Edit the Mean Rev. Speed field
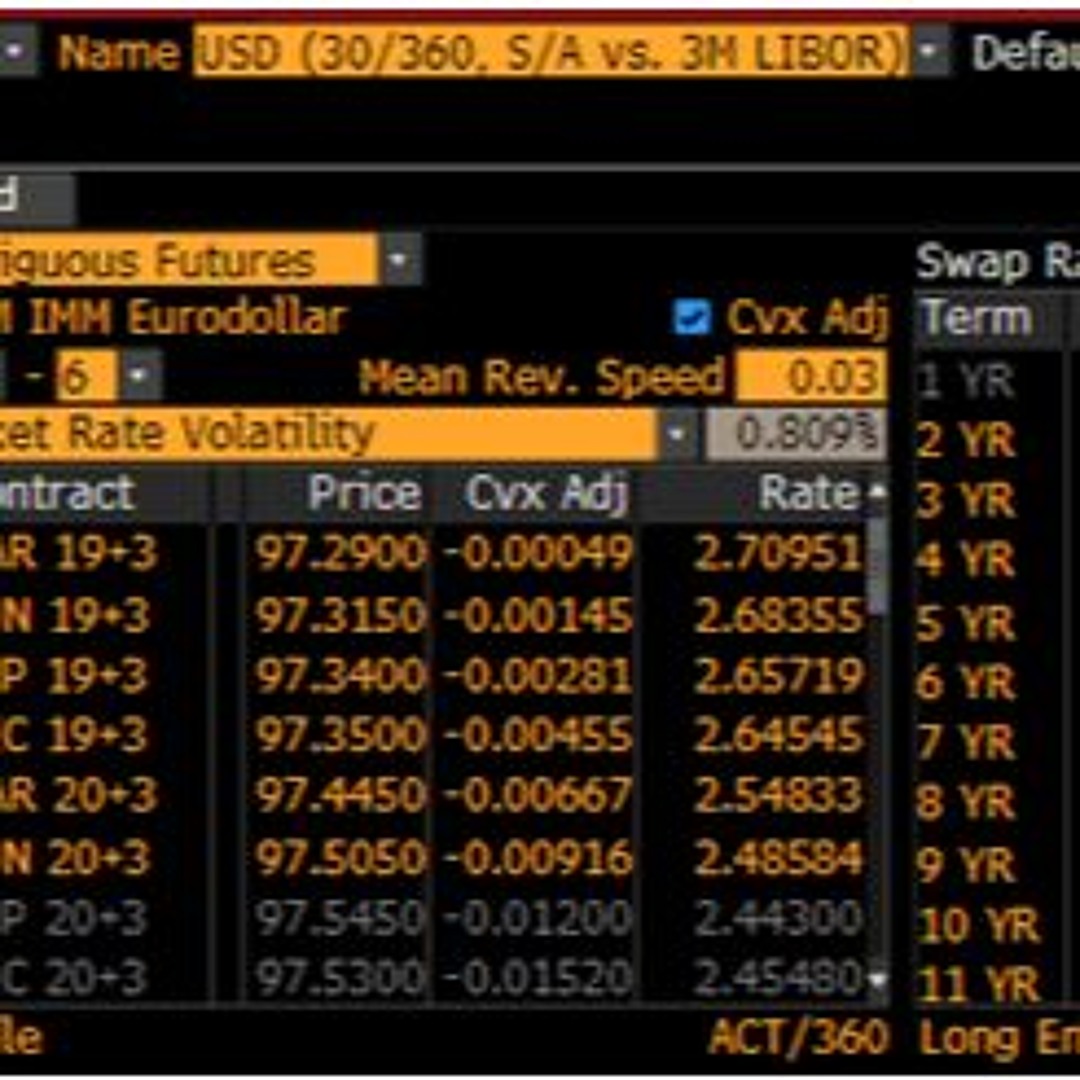Screen dimensions: 1080x1080 (811, 378)
